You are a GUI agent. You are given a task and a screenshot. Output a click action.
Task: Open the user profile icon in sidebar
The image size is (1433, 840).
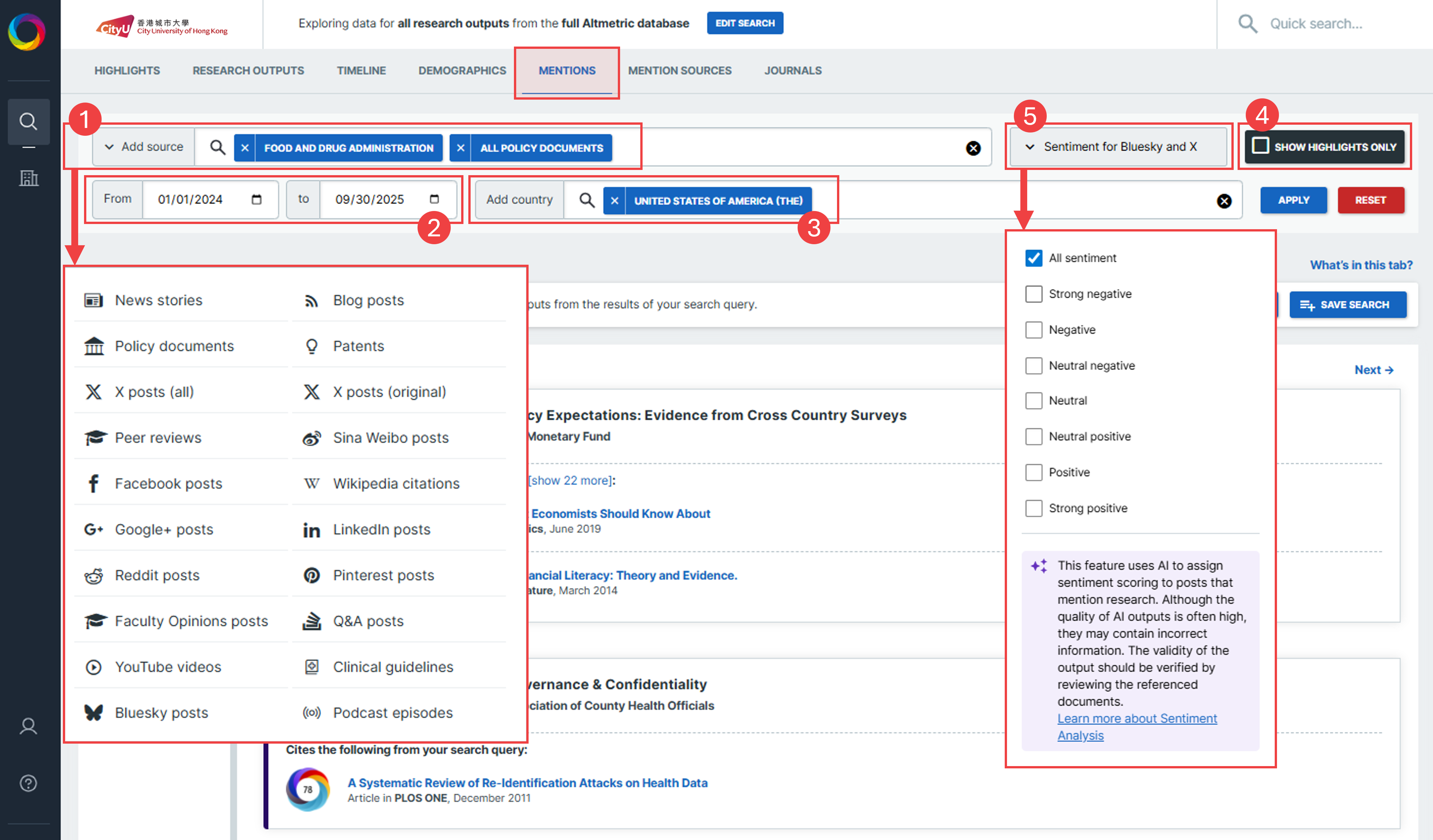[x=28, y=726]
